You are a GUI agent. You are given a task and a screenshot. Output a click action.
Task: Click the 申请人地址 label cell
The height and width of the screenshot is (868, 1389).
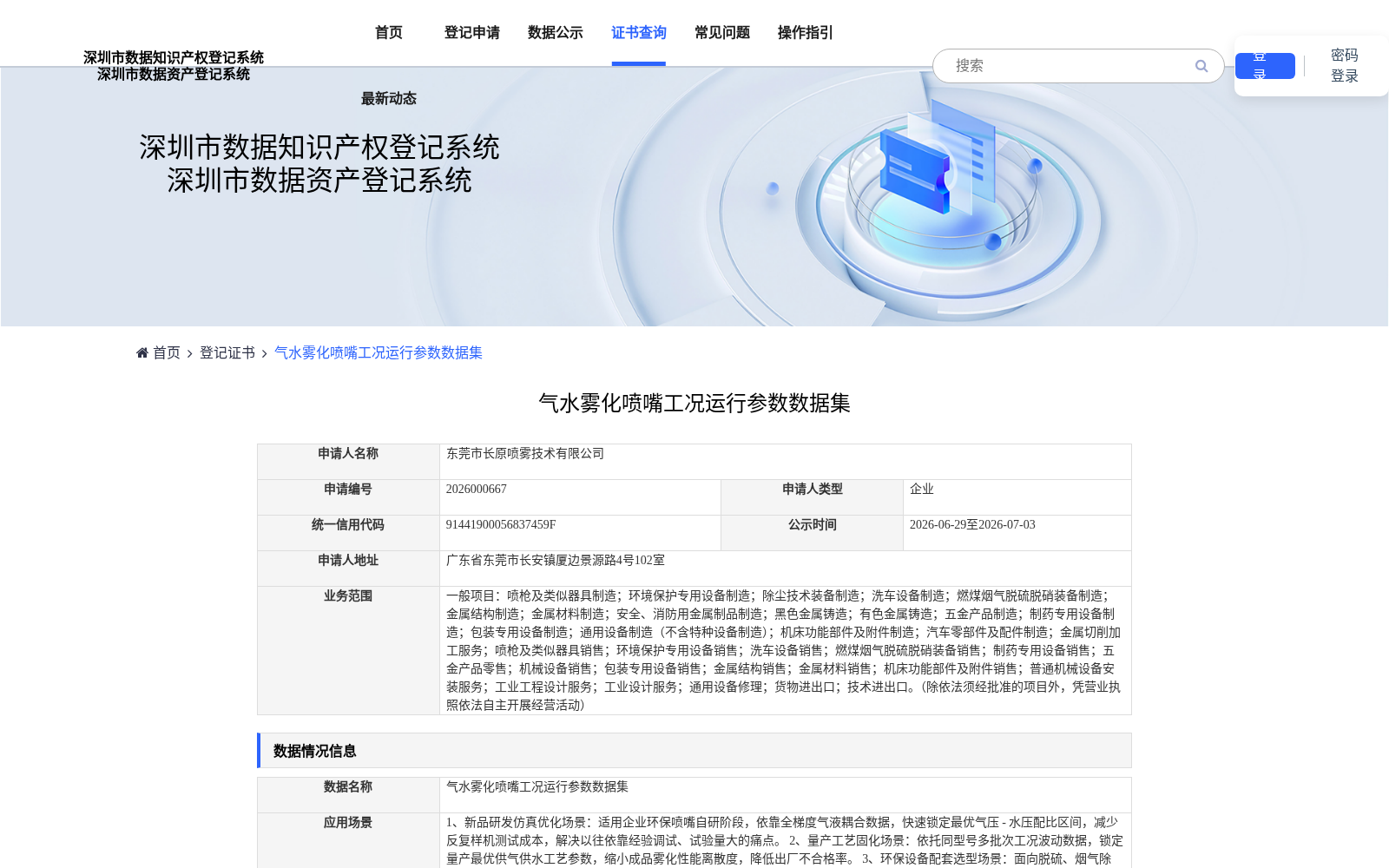coord(348,569)
